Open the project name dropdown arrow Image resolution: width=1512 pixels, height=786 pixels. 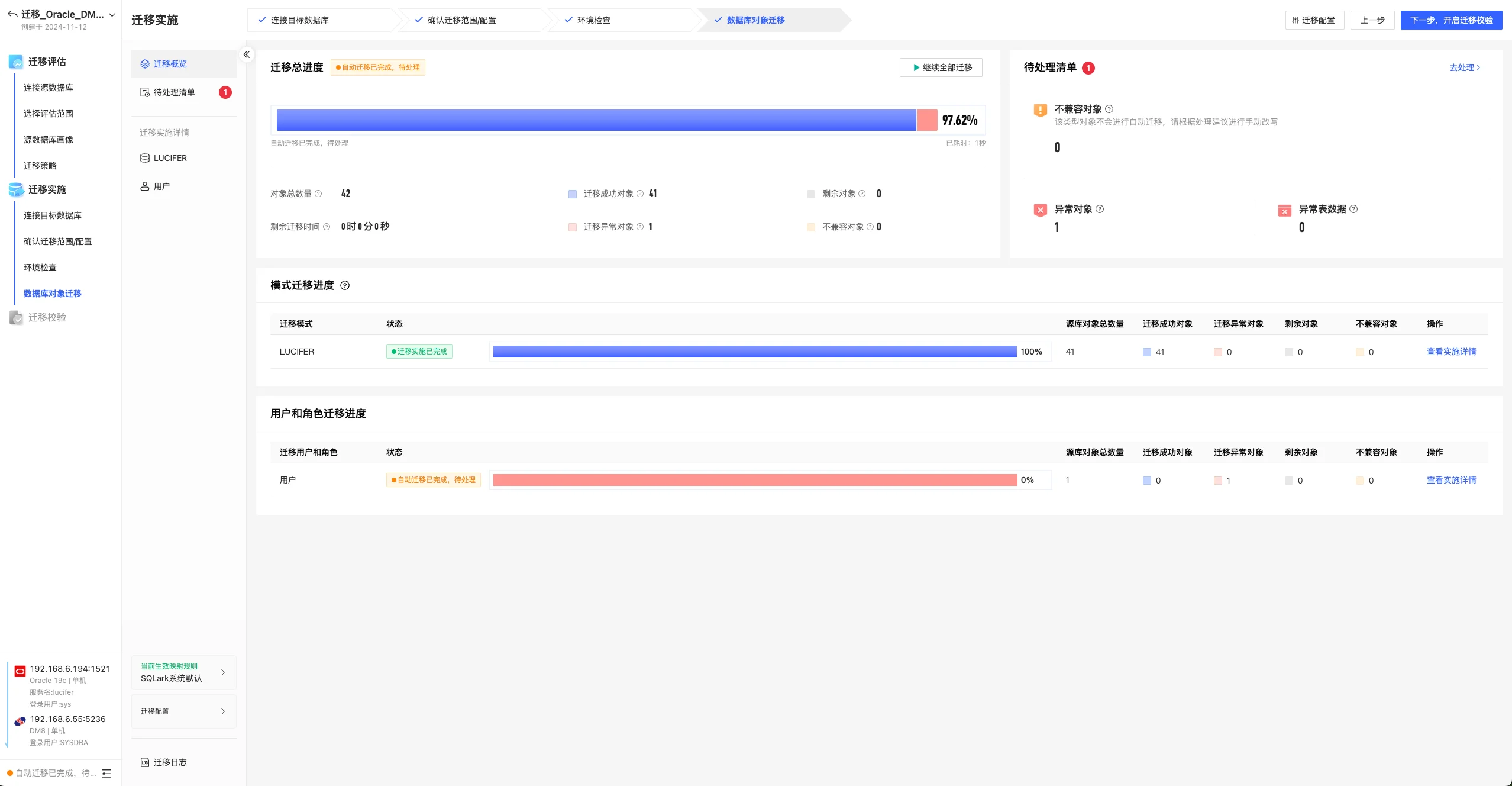pos(112,15)
